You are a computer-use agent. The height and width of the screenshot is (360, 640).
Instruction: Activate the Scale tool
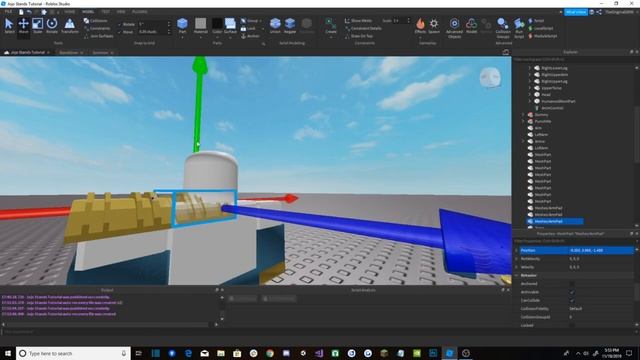(38, 26)
